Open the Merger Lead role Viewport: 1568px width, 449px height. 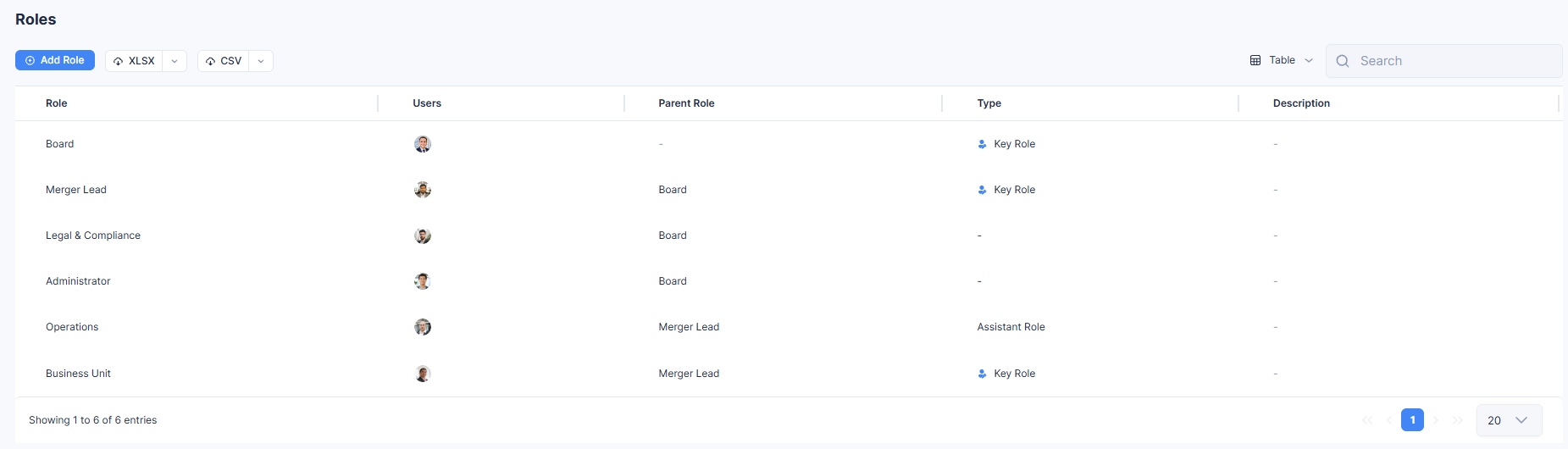[76, 190]
